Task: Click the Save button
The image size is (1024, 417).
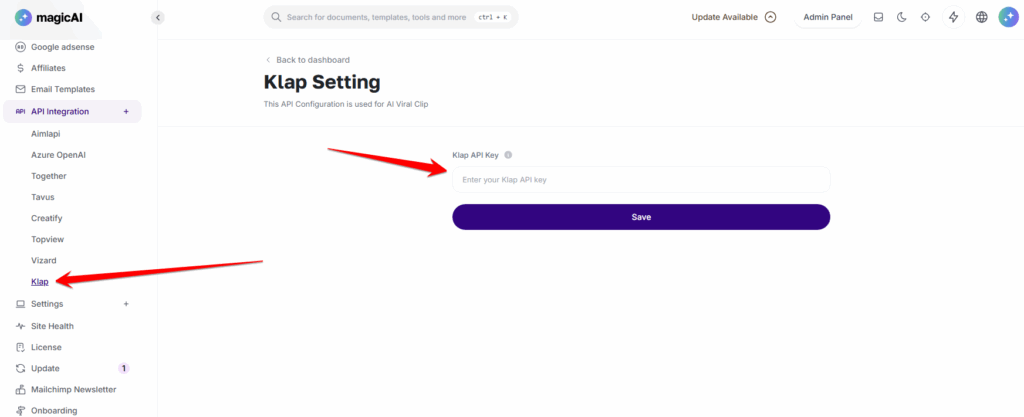Action: [x=641, y=217]
